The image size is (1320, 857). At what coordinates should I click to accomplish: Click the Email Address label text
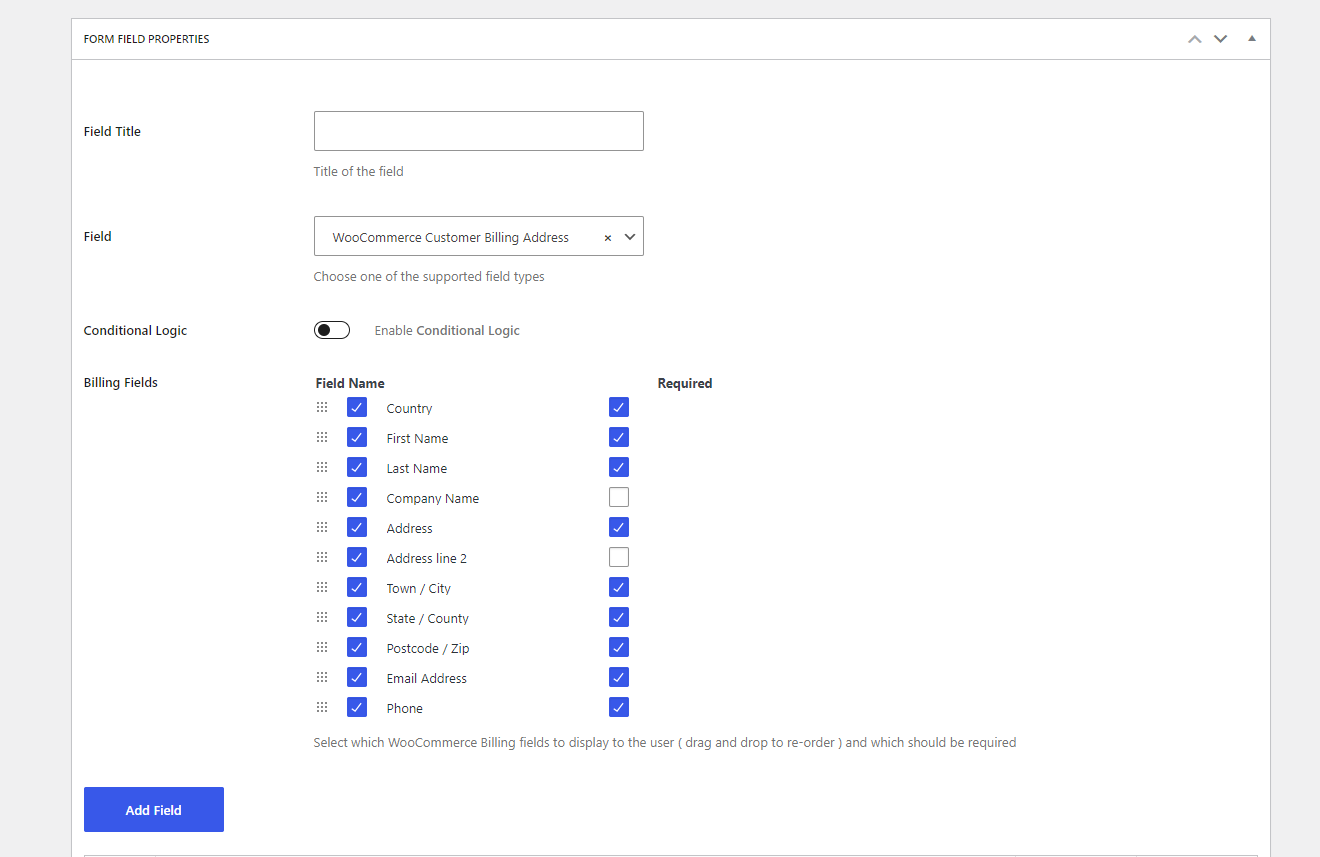427,678
